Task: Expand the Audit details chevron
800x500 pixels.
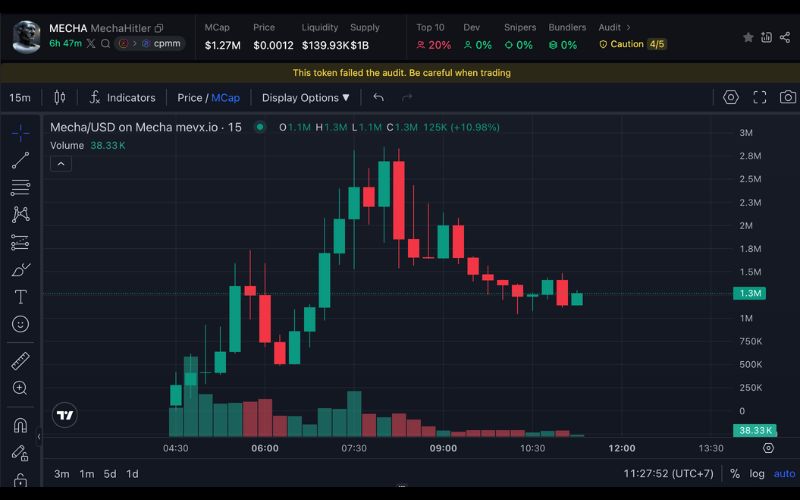Action: click(629, 28)
